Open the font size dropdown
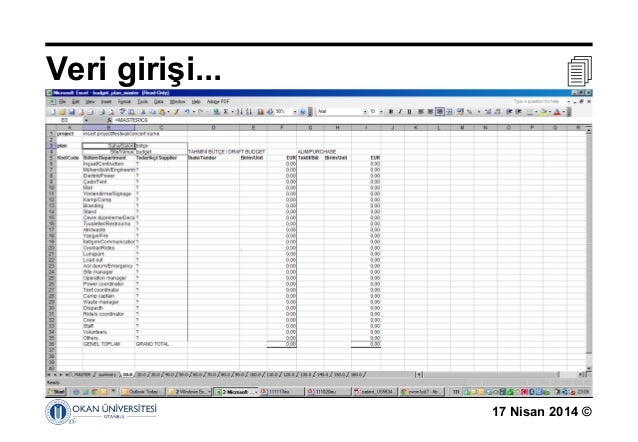The image size is (638, 442). pyautogui.click(x=381, y=112)
